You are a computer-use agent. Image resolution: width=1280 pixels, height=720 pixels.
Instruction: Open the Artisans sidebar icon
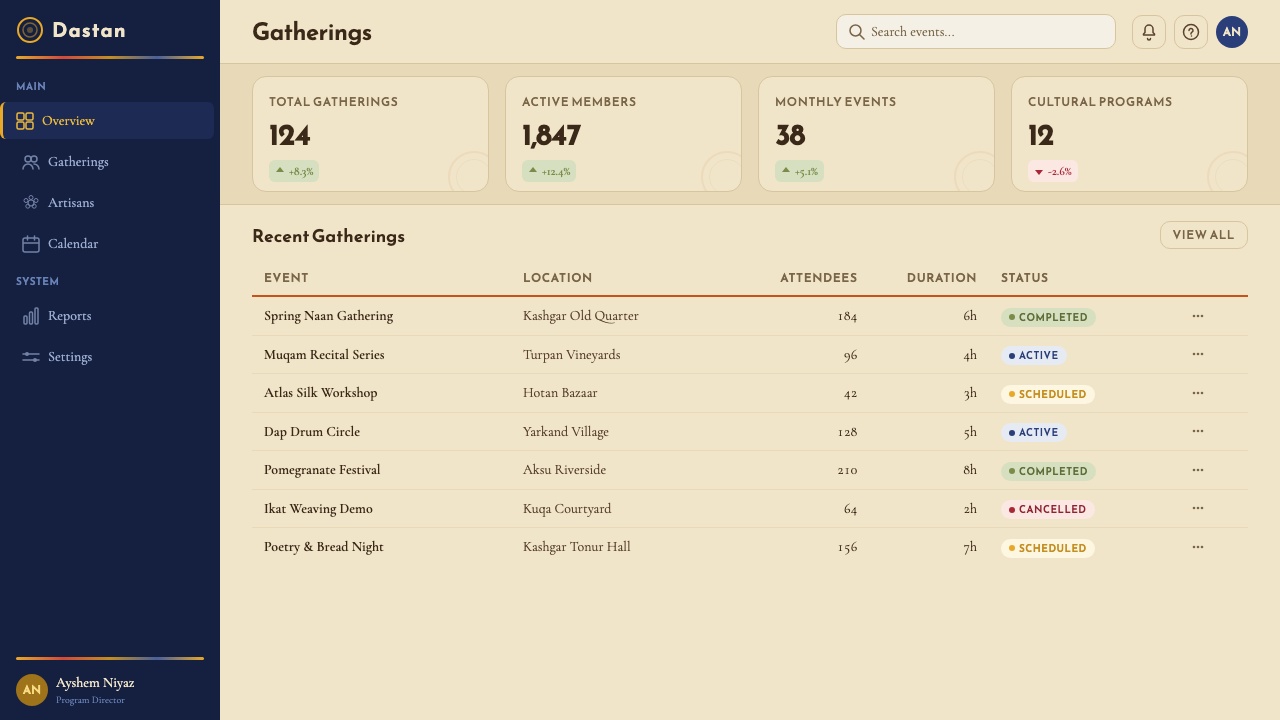(x=31, y=203)
